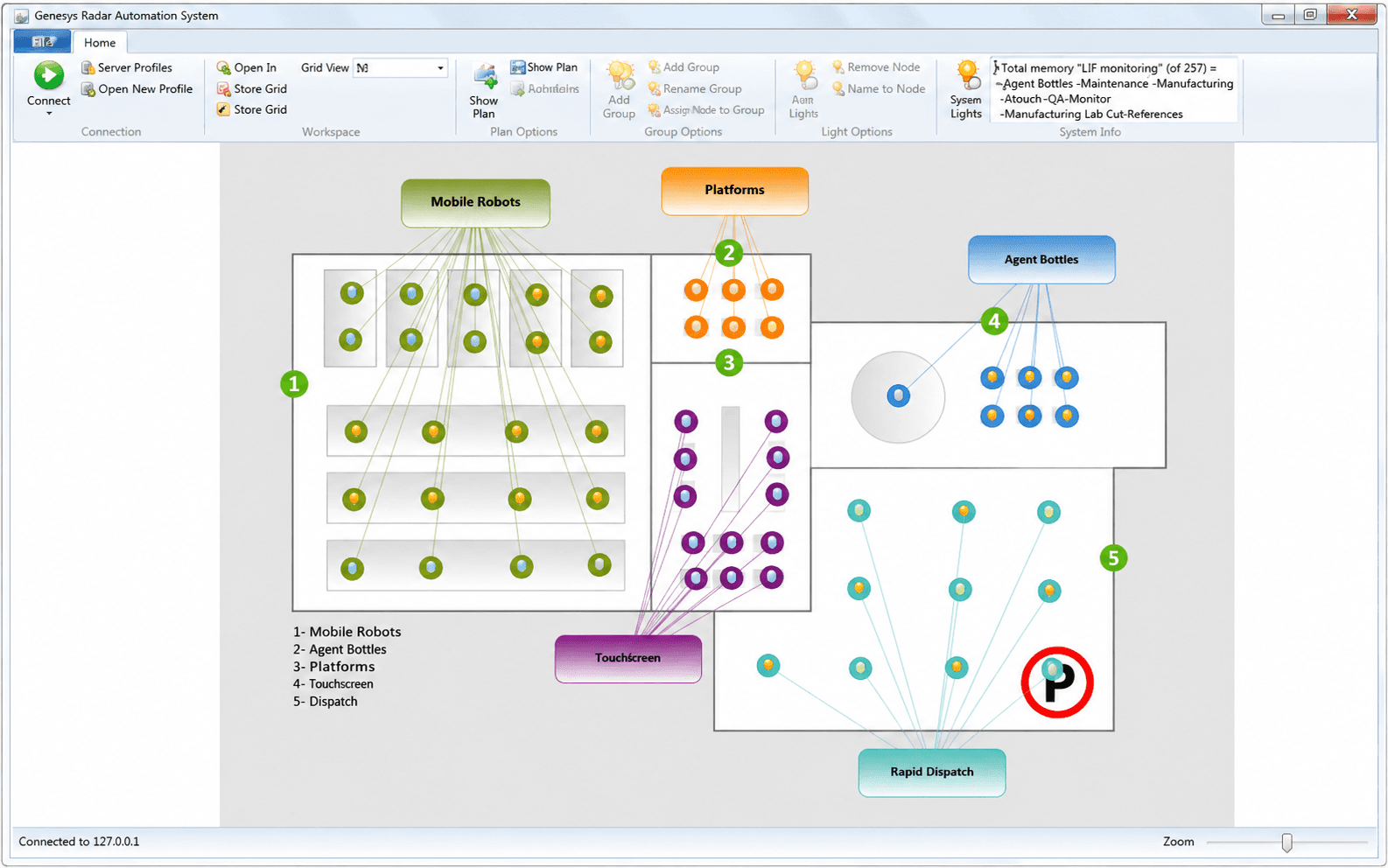Click the red circled P parking node

coord(1057,682)
